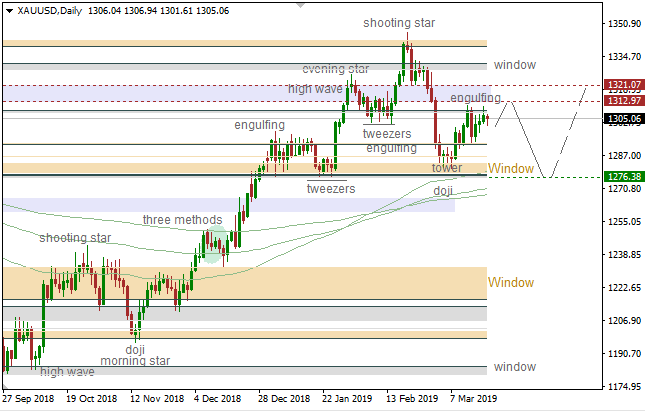The height and width of the screenshot is (411, 645).
Task: Click the orange Window label near 1287
Action: coord(511,168)
